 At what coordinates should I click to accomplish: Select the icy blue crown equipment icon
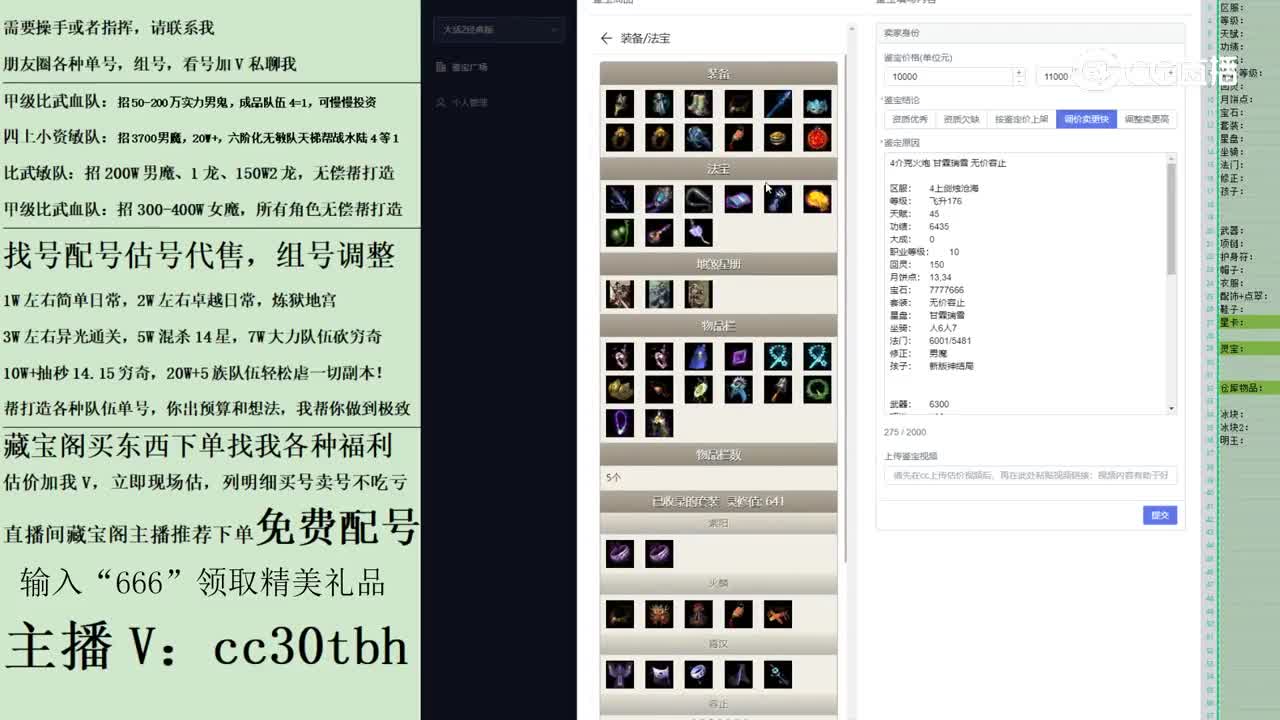click(818, 104)
